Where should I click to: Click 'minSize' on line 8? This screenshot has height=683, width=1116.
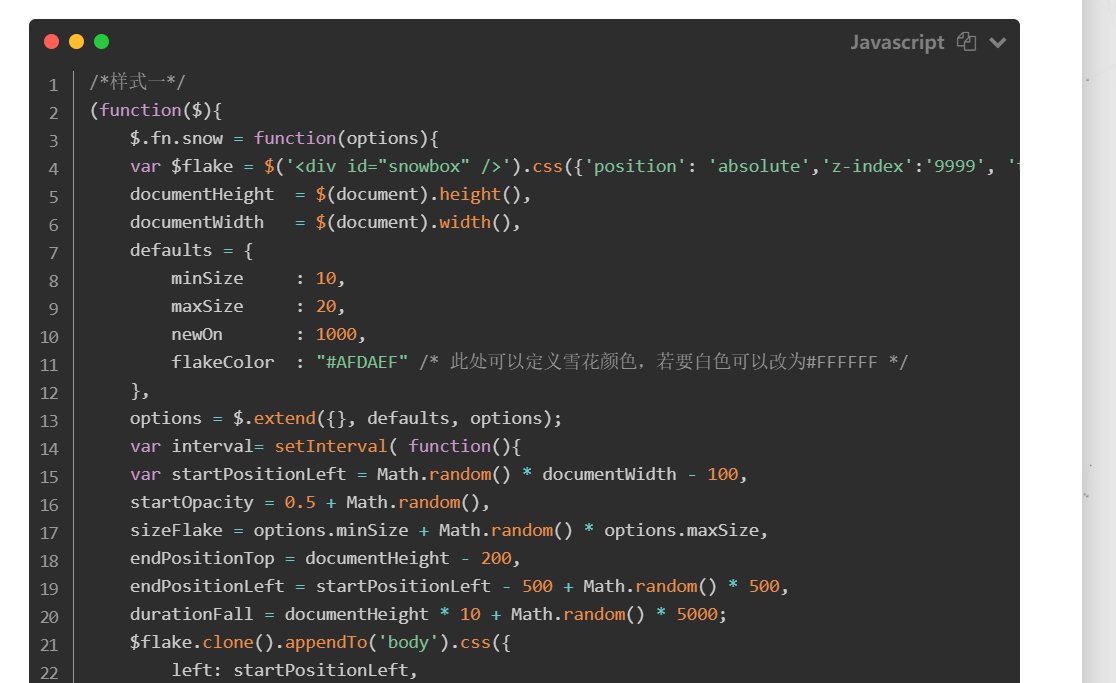click(207, 278)
